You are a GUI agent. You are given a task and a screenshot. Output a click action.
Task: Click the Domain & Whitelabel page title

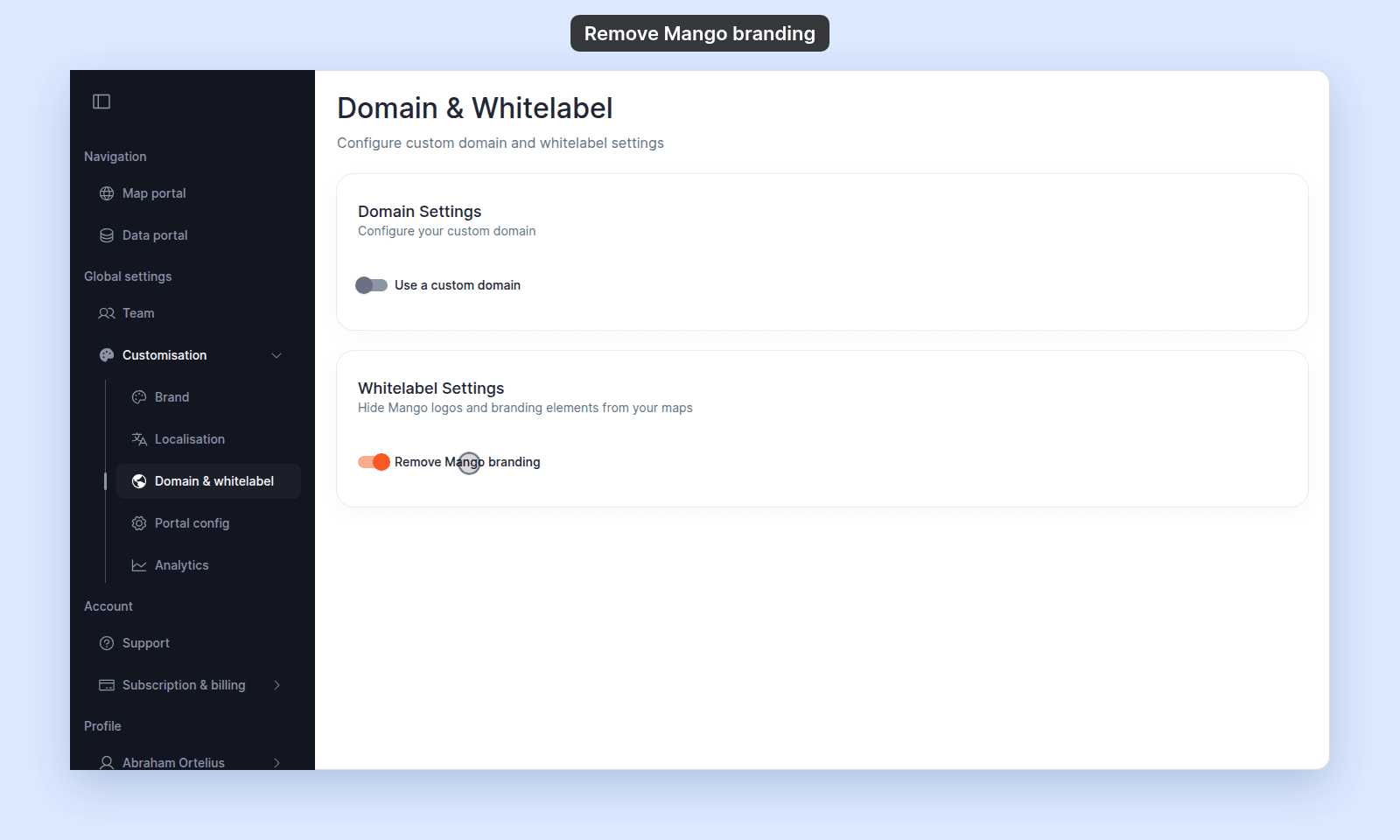point(475,108)
